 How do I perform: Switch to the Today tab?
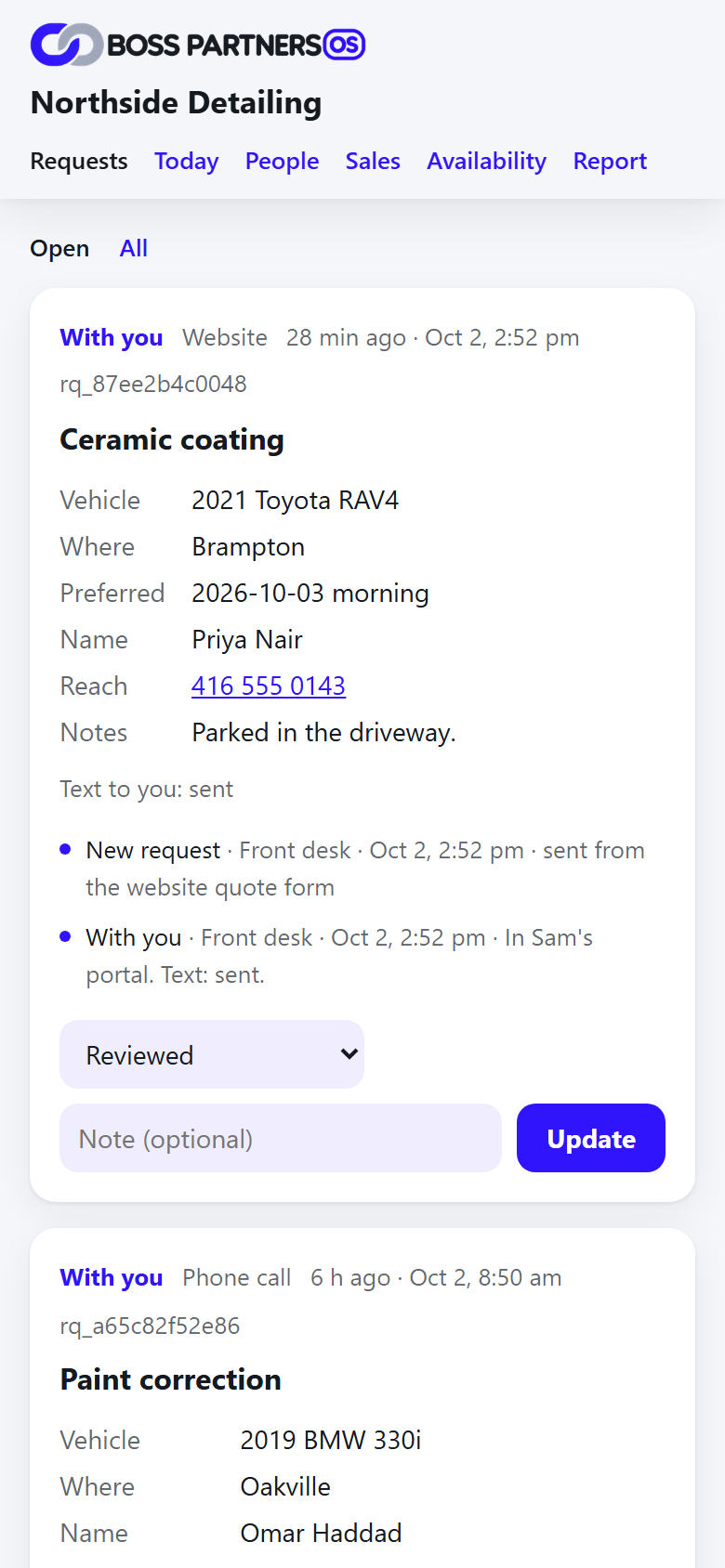tap(187, 161)
